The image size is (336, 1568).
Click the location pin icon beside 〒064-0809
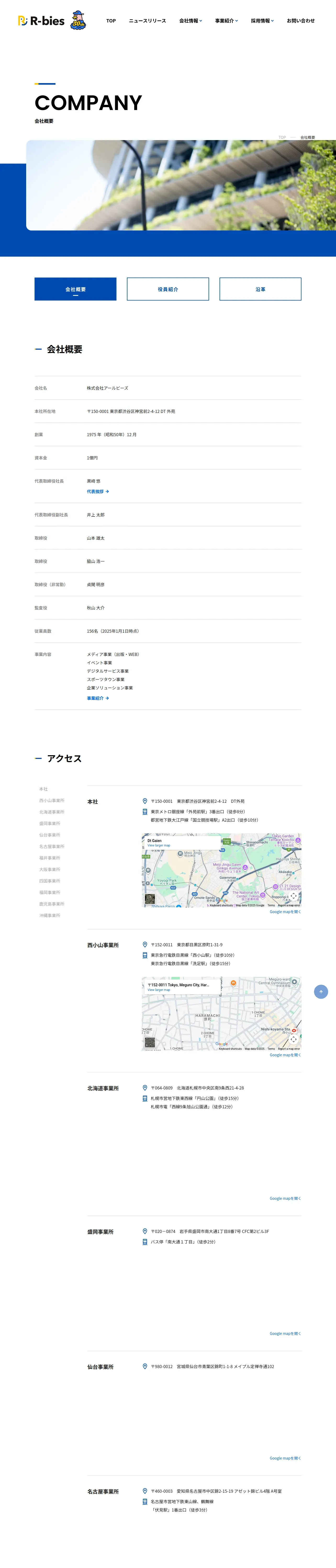coord(145,1088)
